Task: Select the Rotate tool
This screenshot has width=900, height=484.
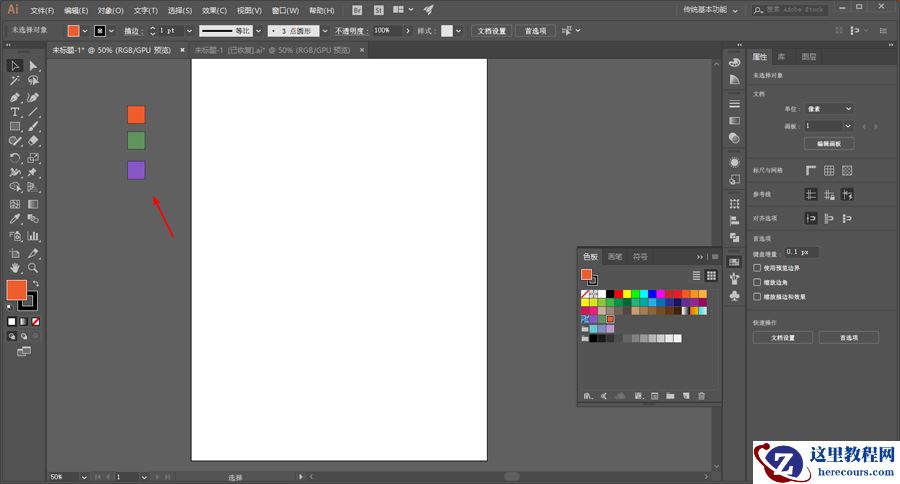Action: pos(15,158)
